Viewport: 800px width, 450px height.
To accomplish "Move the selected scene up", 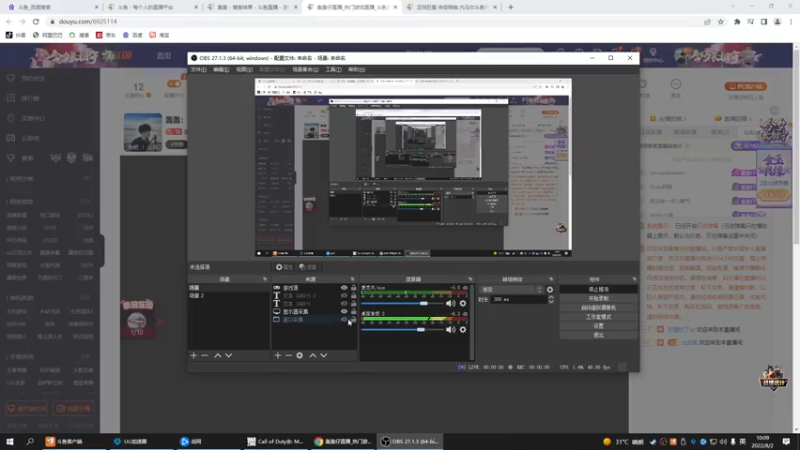I will [x=218, y=355].
